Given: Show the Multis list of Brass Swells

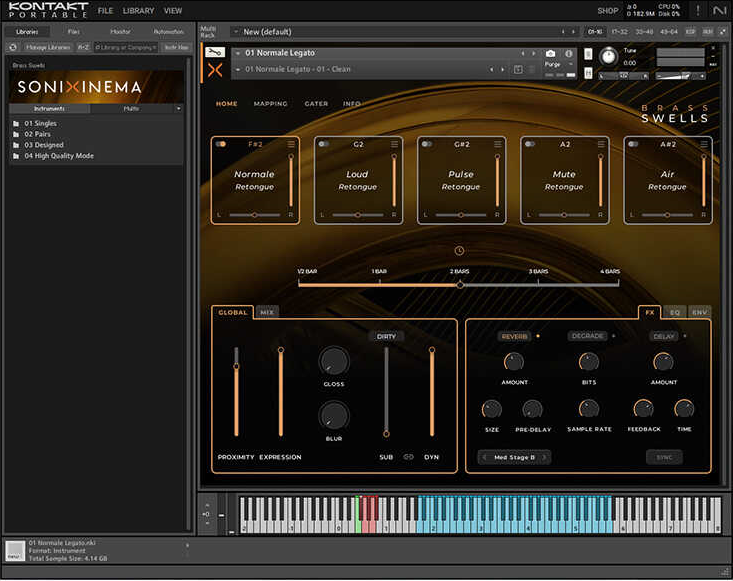Looking at the screenshot, I should [x=131, y=108].
